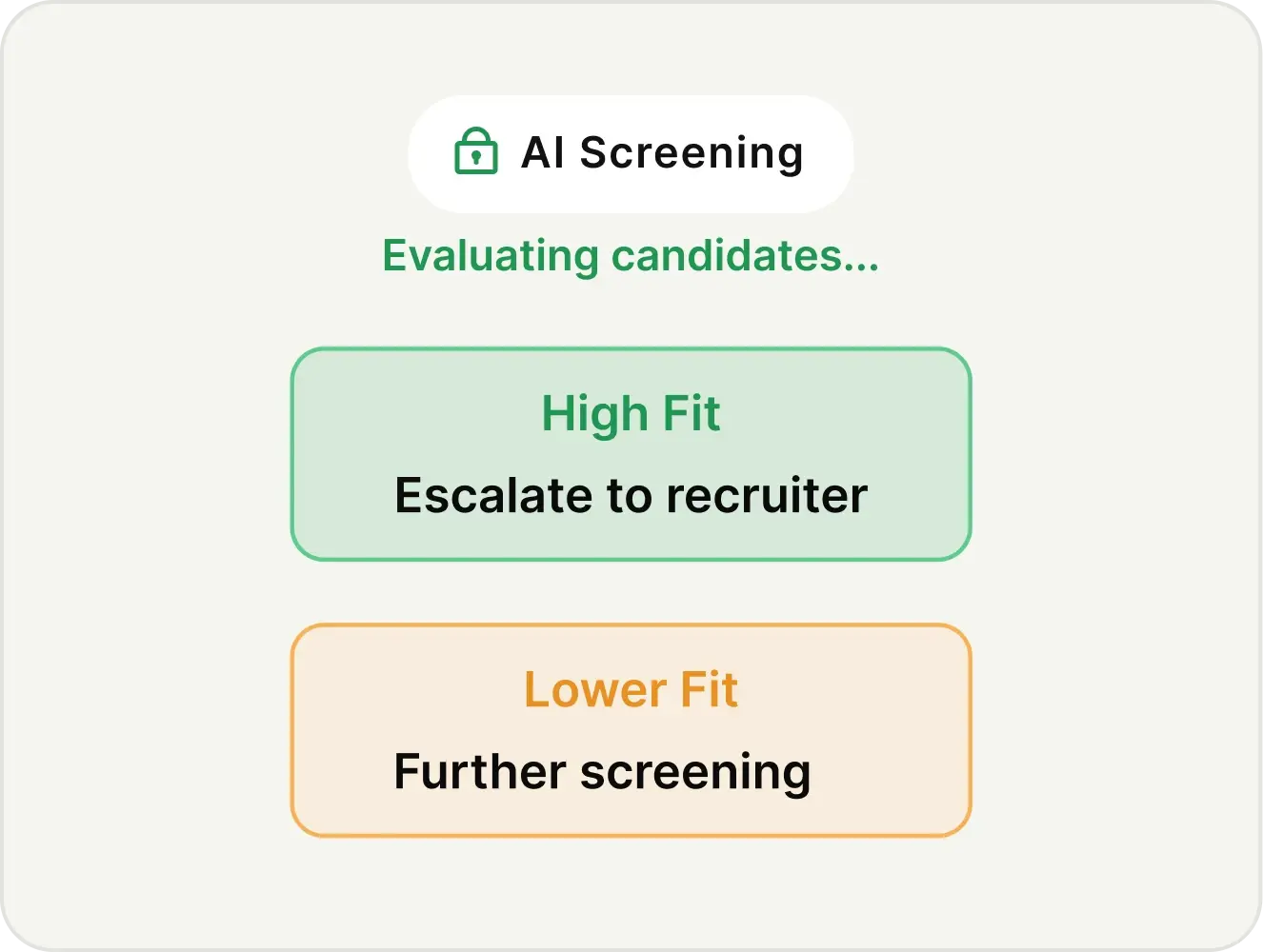Select Escalate to recruiter text

coord(631,496)
